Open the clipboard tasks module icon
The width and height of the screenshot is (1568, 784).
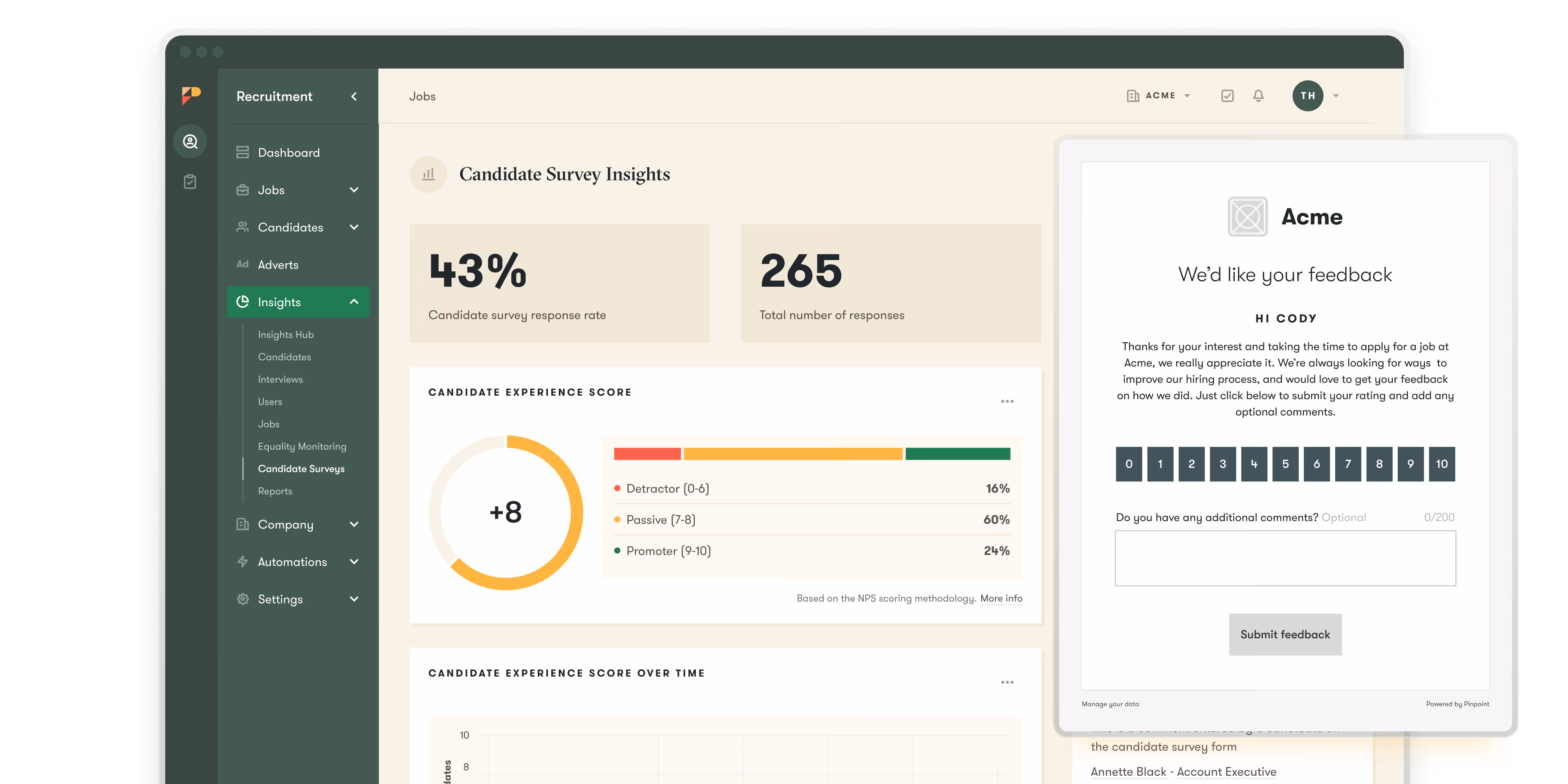[190, 181]
